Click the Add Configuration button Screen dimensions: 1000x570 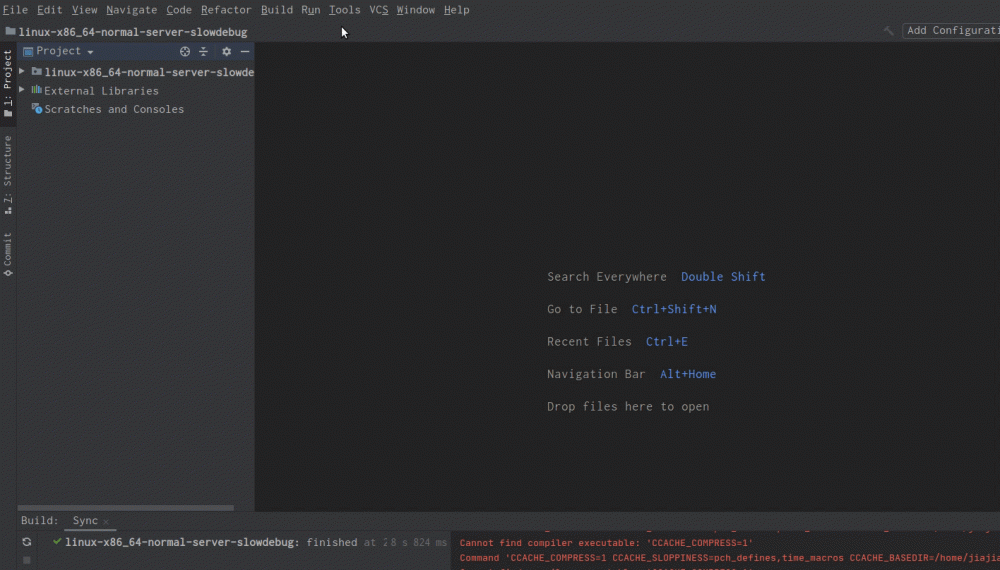click(x=952, y=31)
